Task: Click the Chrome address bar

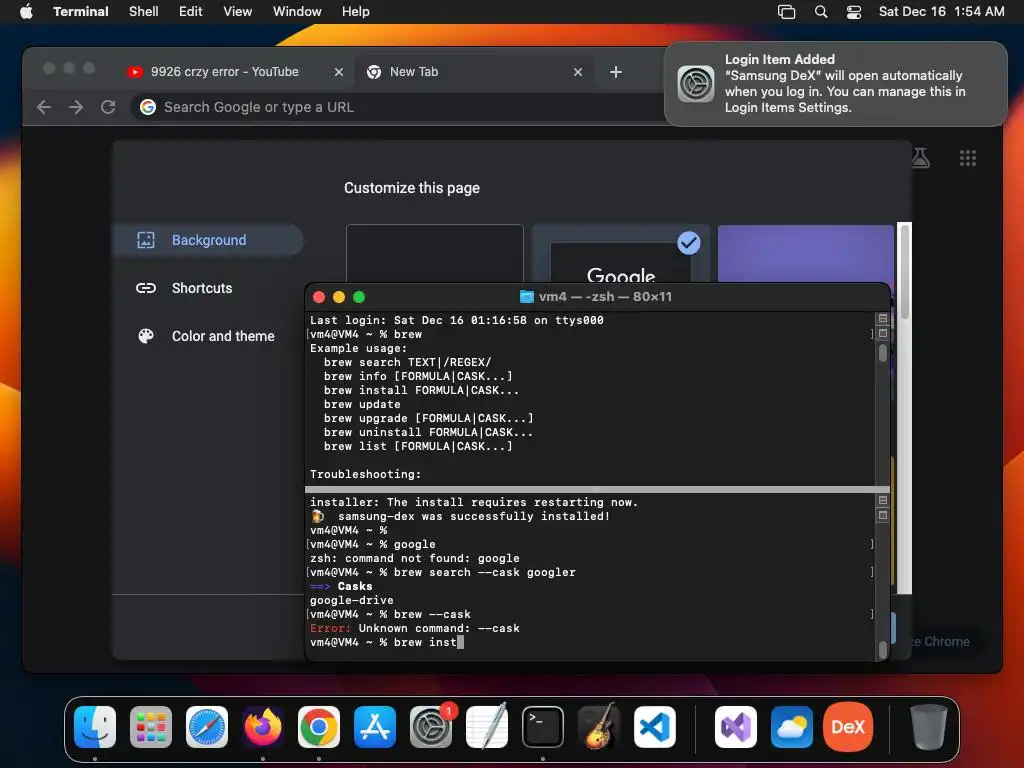Action: click(x=398, y=107)
